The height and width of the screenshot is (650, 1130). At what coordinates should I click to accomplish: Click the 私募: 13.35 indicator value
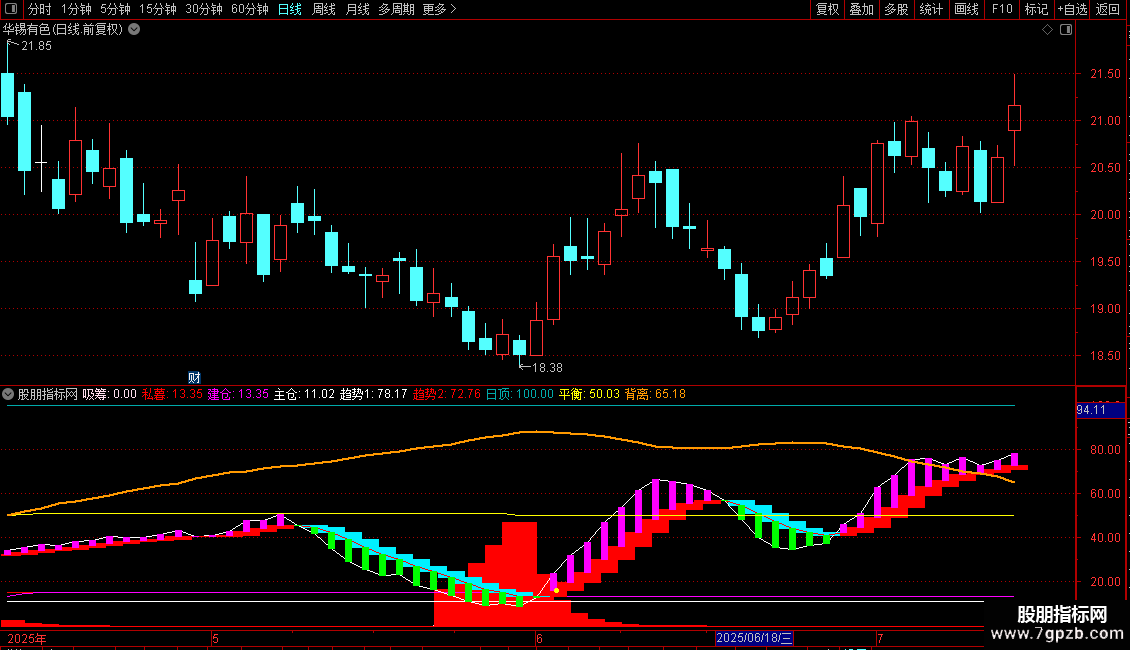[x=172, y=394]
